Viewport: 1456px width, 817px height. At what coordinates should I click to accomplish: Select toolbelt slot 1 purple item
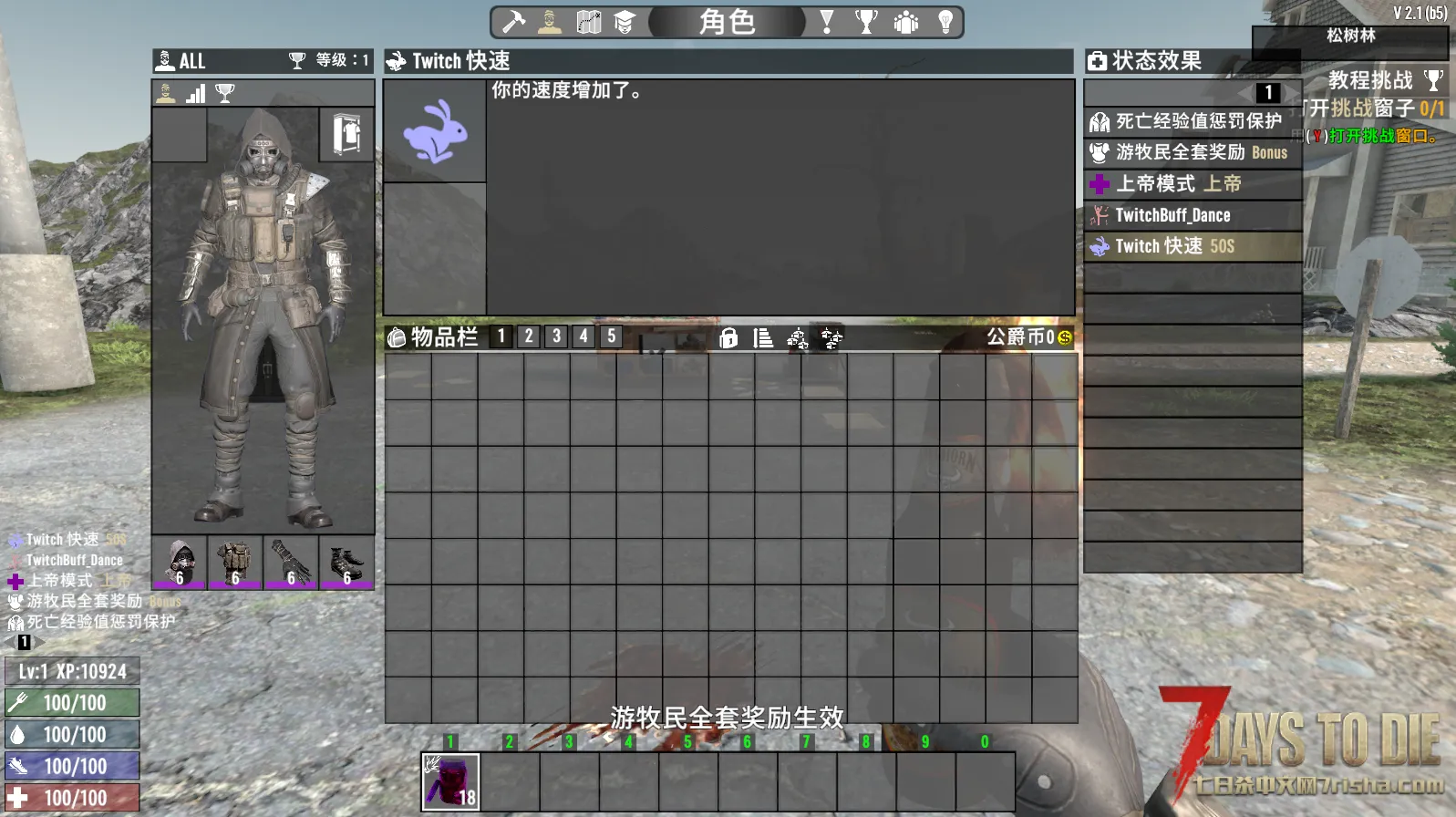(x=450, y=781)
